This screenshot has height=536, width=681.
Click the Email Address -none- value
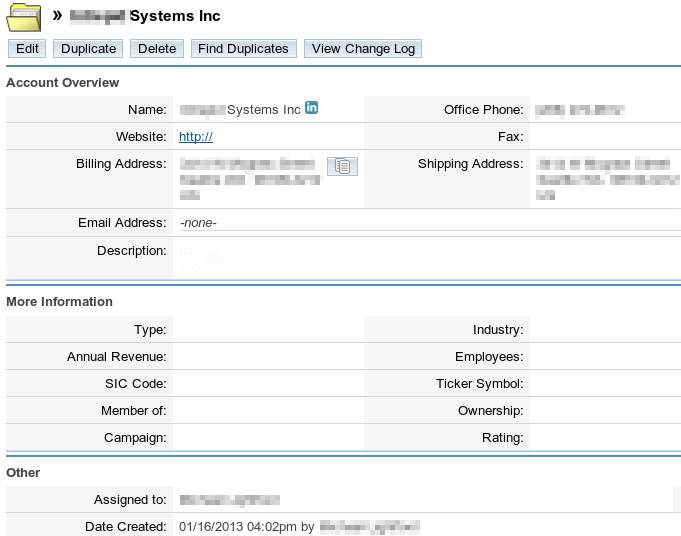(198, 223)
